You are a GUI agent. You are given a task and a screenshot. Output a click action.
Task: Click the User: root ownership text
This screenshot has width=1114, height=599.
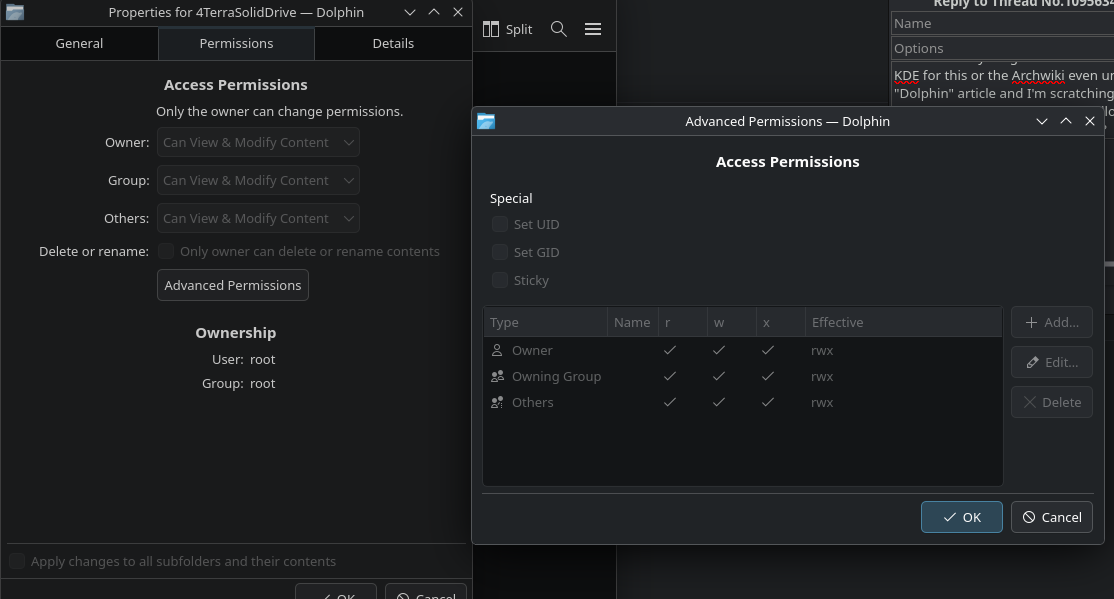click(243, 360)
